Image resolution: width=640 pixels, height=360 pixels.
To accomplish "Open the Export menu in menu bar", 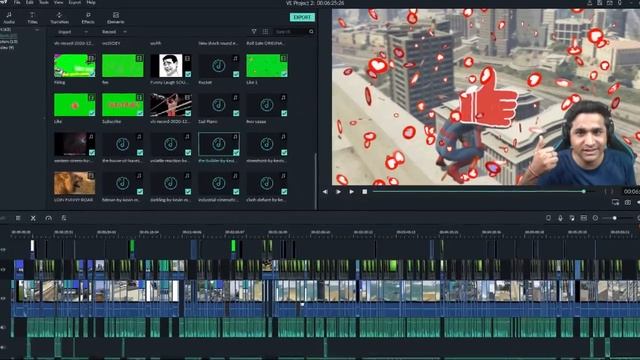I will pyautogui.click(x=75, y=2).
